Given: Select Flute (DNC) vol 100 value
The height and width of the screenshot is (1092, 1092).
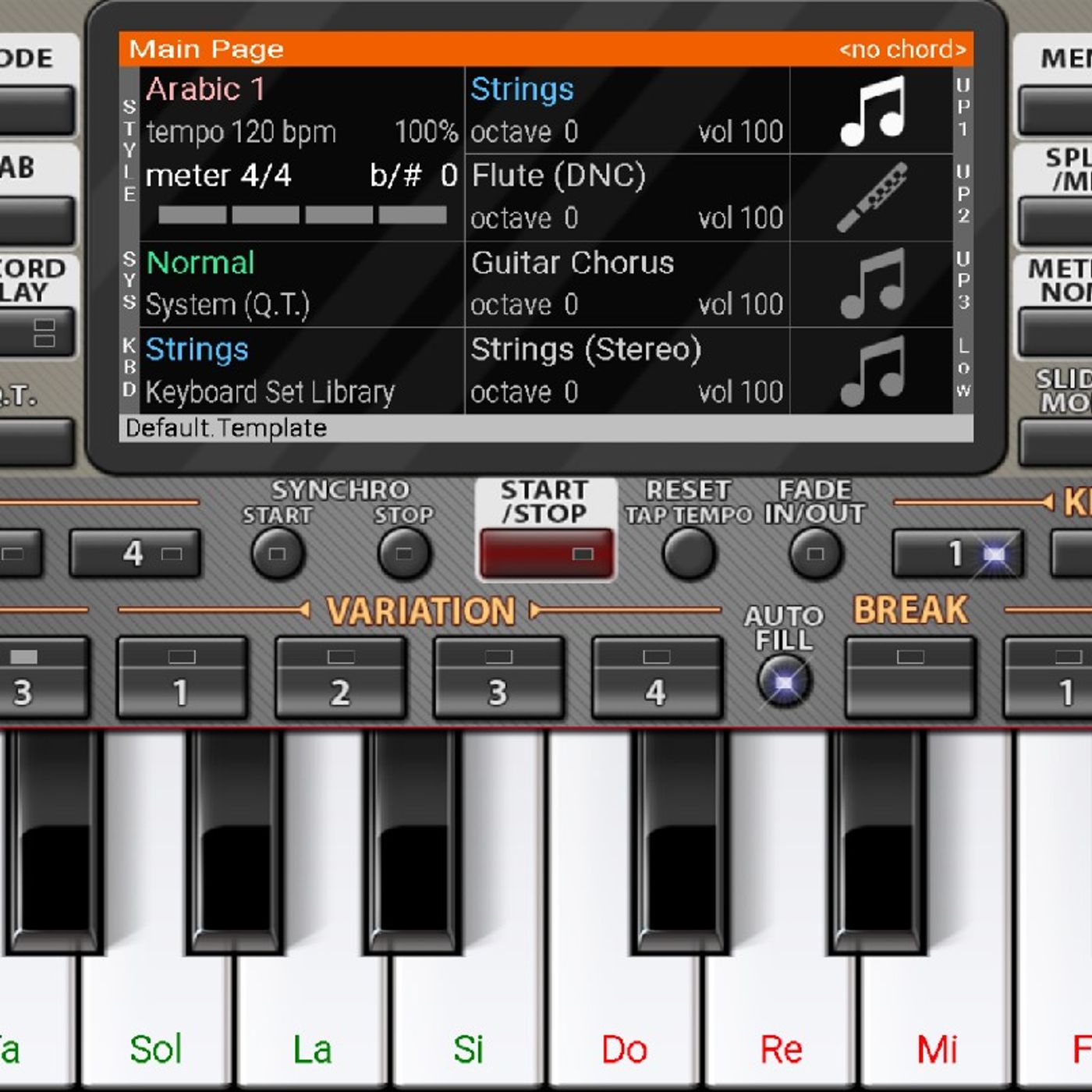Looking at the screenshot, I should (x=740, y=218).
